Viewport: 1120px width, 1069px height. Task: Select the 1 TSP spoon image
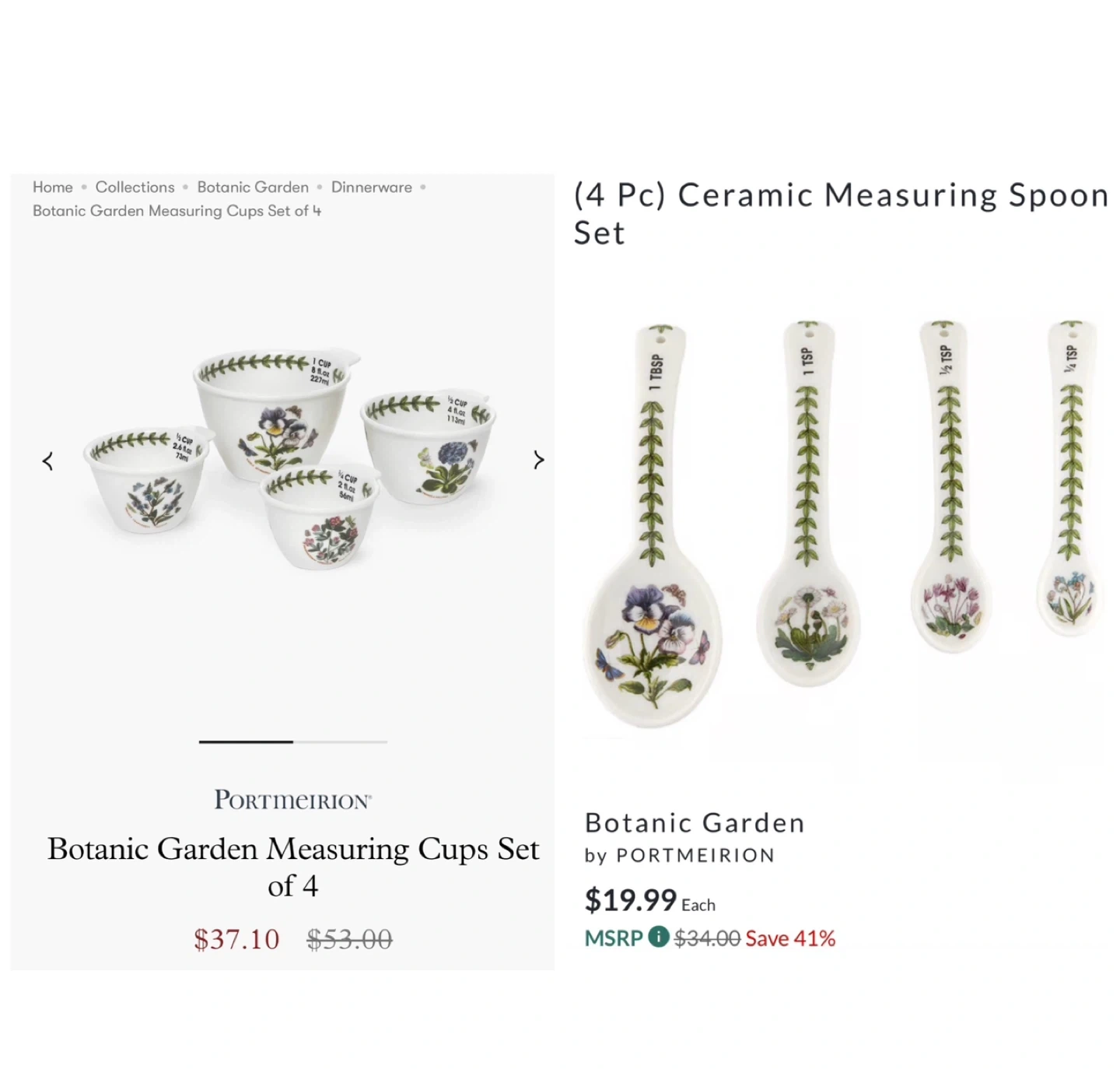(807, 506)
